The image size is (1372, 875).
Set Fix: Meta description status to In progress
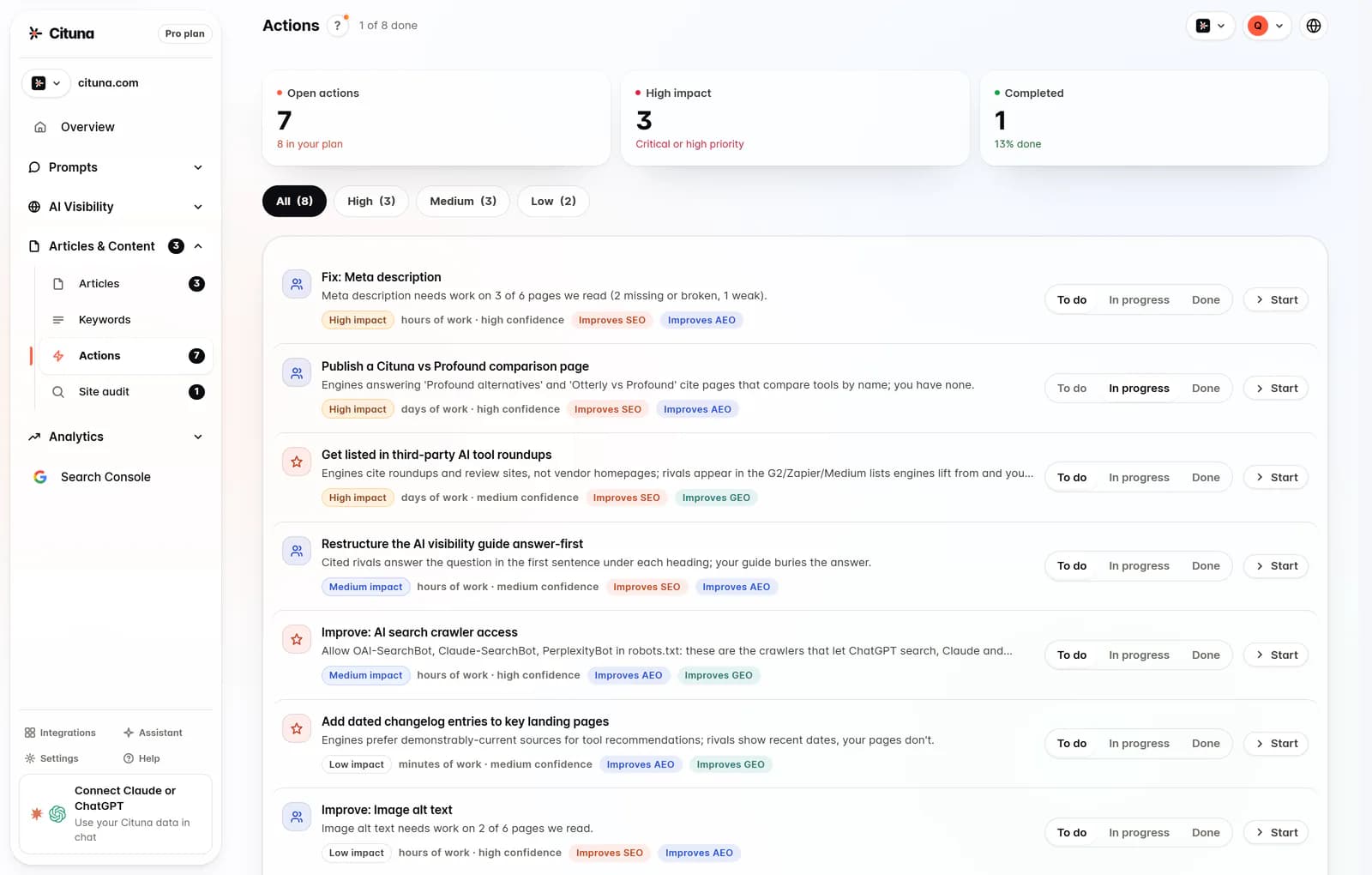coord(1139,300)
